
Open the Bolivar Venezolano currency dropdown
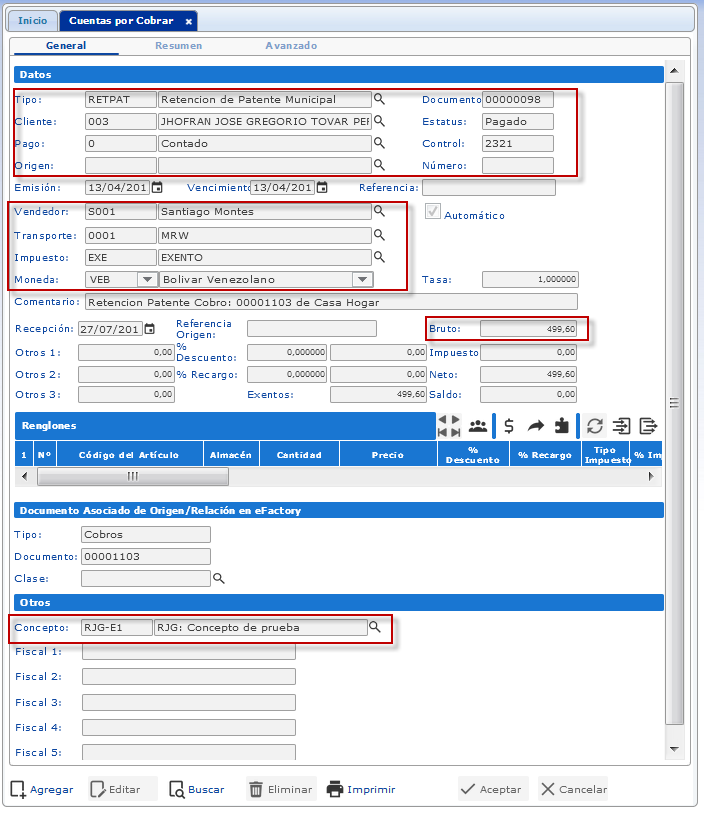pos(362,280)
